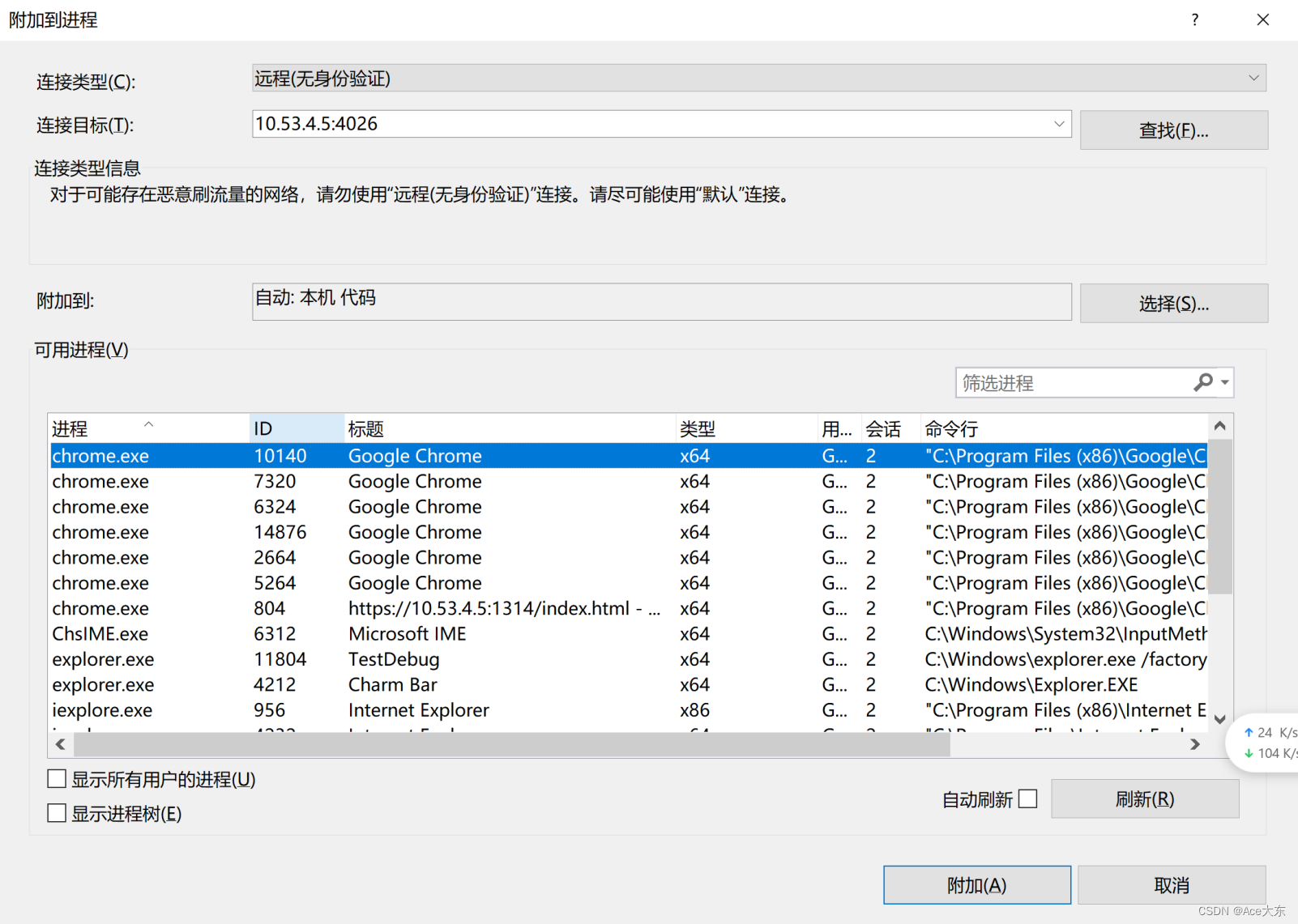Click the 查找(F) button
This screenshot has height=924, width=1298.
coord(1172,130)
